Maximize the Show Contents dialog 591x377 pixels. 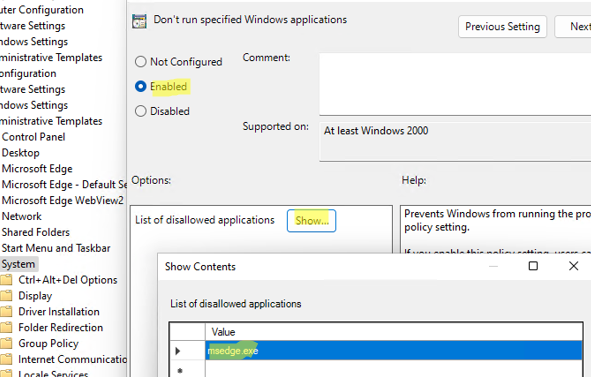tap(533, 266)
